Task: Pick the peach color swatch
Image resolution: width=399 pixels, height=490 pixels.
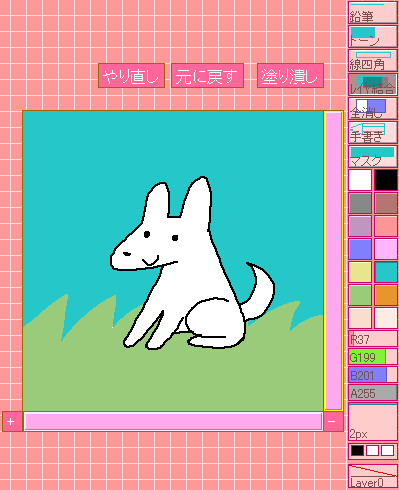Action: [x=360, y=318]
